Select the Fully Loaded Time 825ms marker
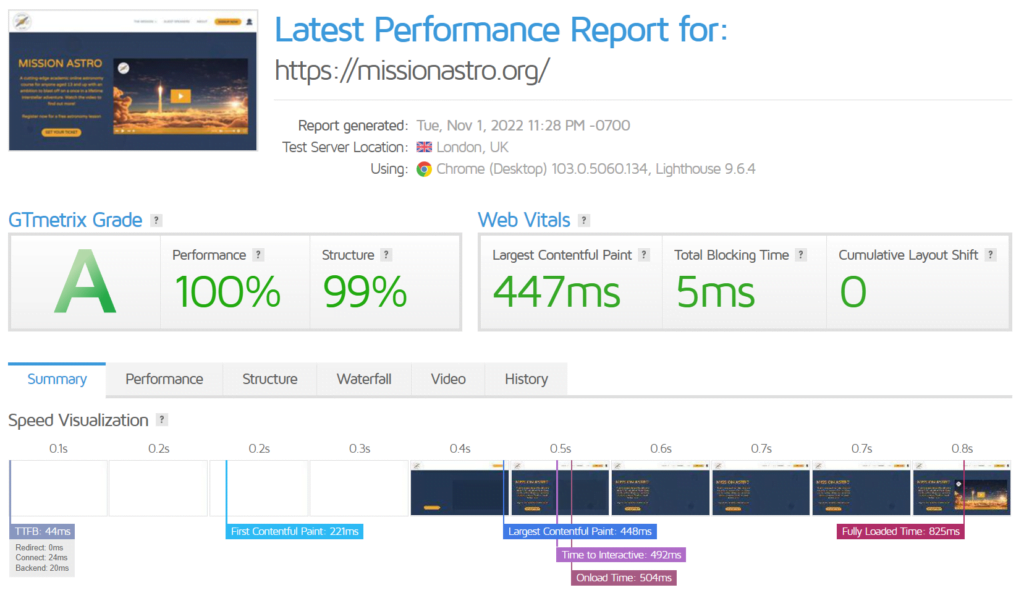 coord(901,531)
